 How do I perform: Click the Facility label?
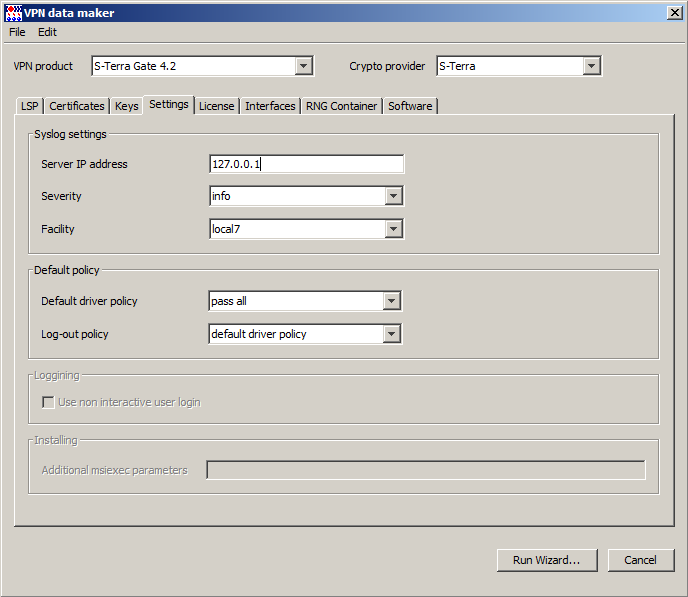[57, 229]
